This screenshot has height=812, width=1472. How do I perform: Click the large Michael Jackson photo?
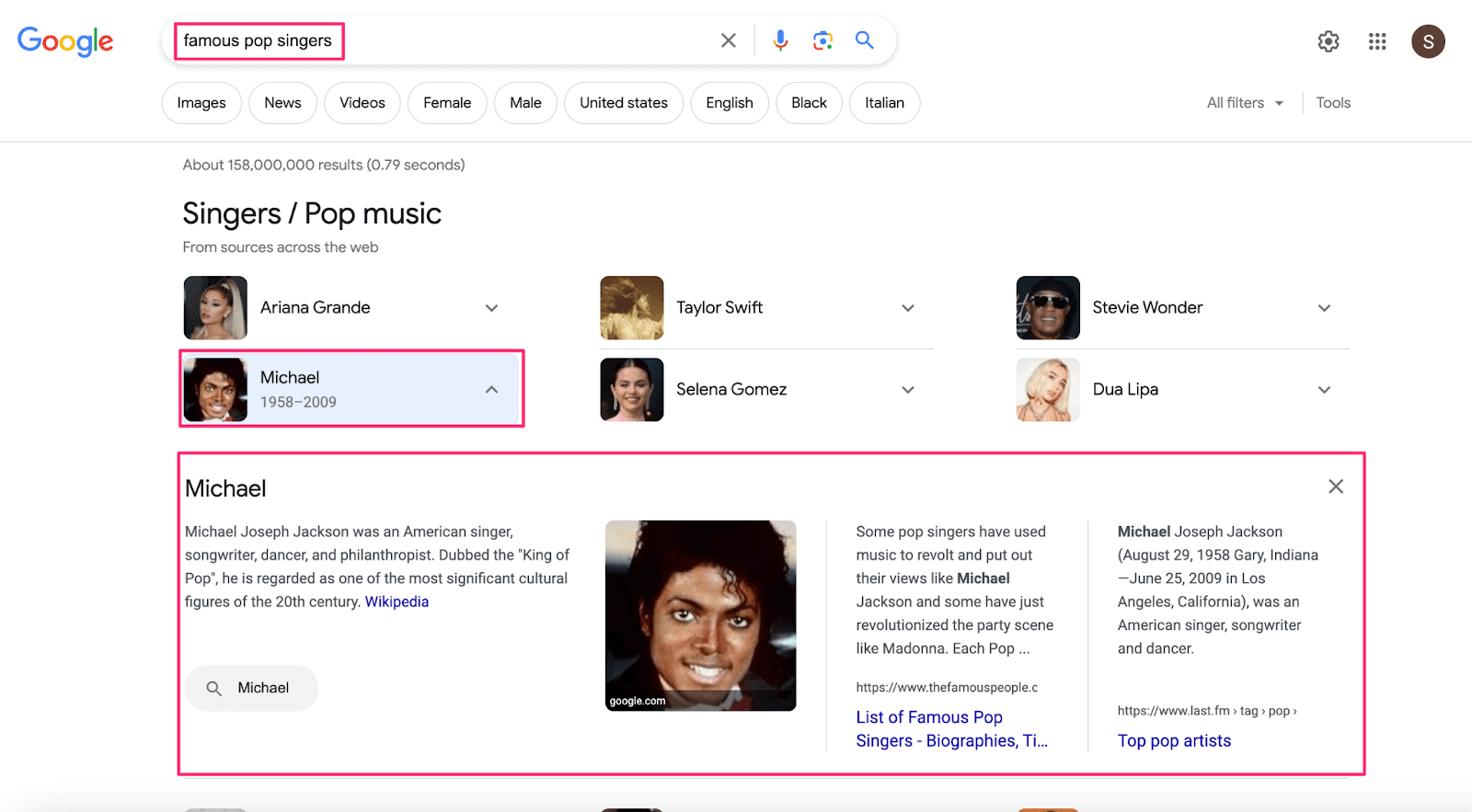700,615
